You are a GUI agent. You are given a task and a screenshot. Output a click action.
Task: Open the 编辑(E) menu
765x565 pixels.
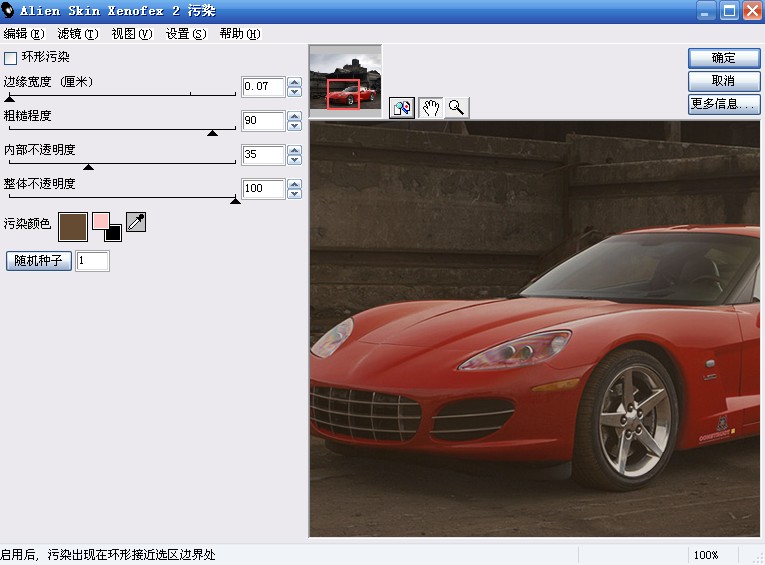(23, 34)
